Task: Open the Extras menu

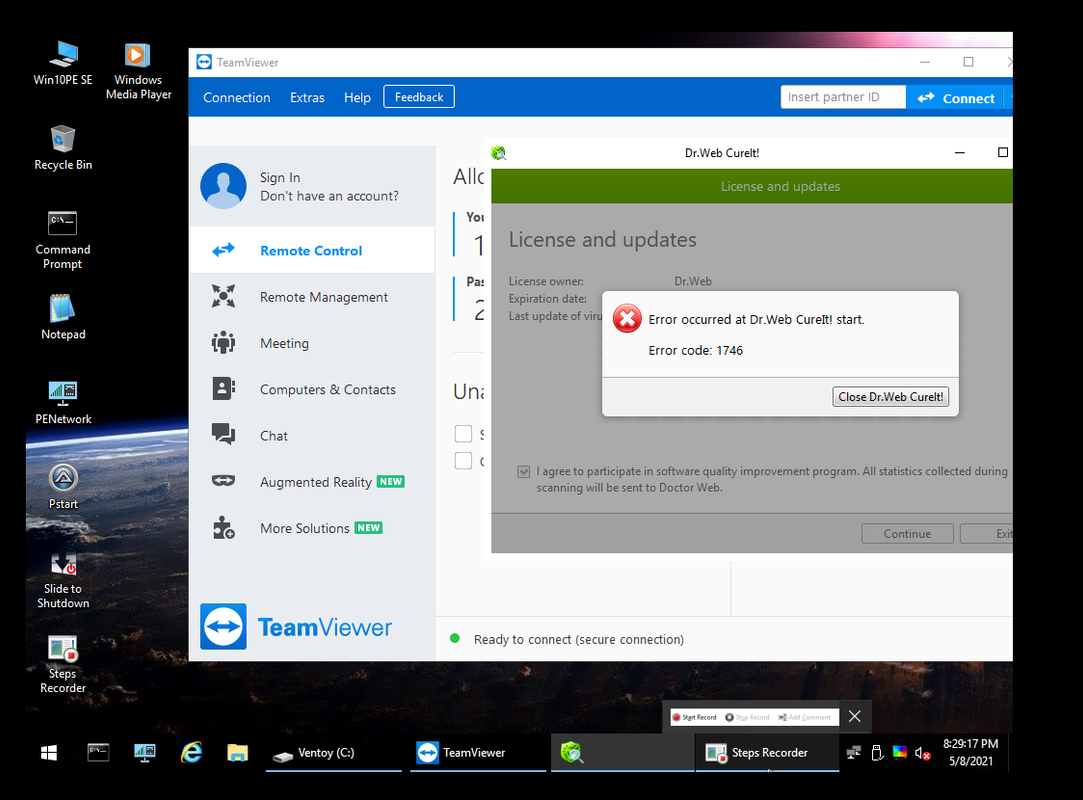Action: 307,97
